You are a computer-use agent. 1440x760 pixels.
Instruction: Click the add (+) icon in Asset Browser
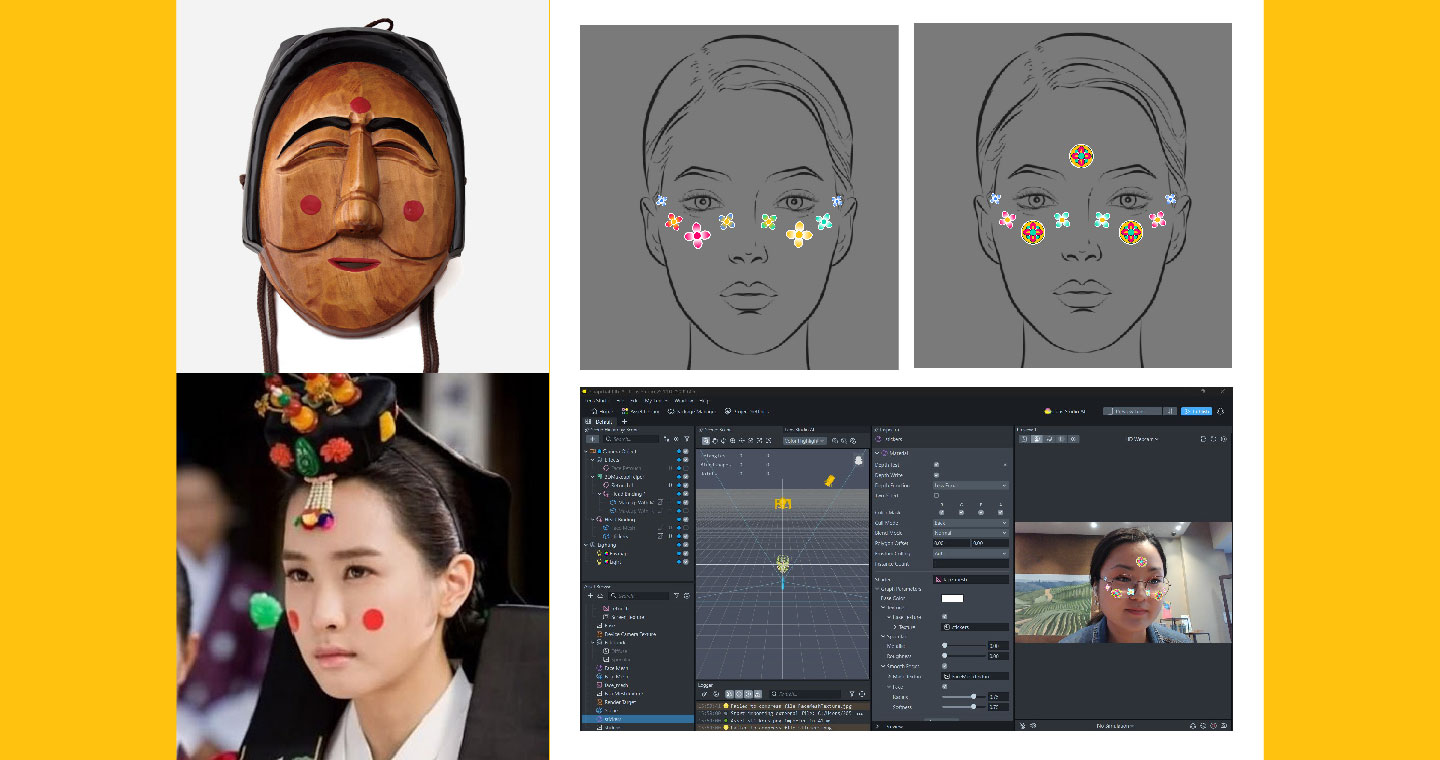tap(590, 595)
